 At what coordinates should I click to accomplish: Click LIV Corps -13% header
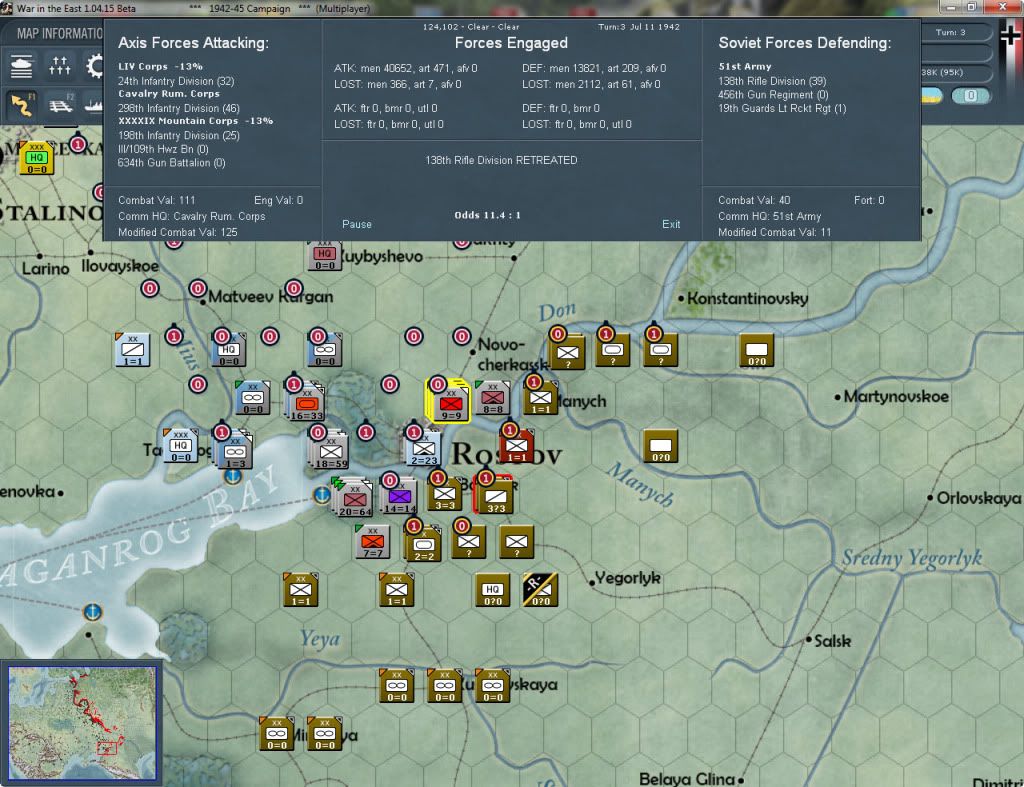pos(160,67)
